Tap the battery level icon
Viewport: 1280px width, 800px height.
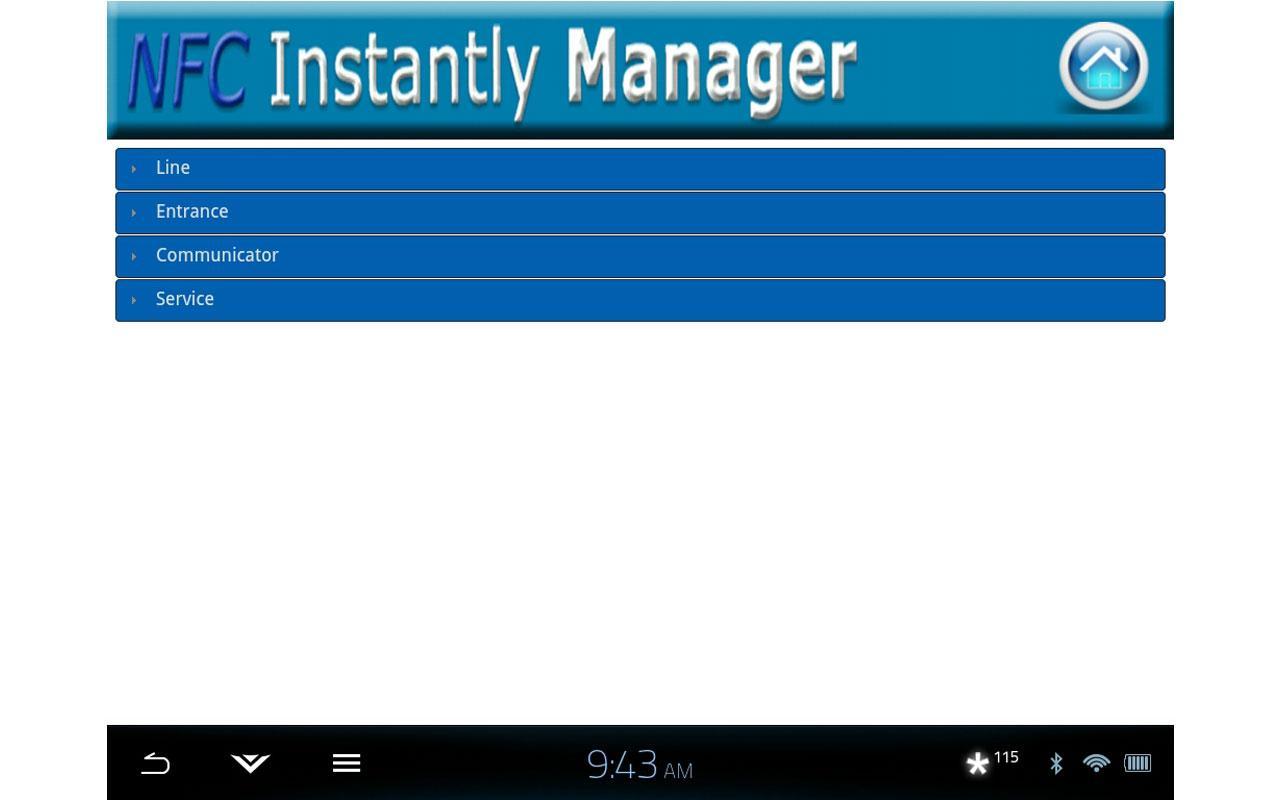1138,763
